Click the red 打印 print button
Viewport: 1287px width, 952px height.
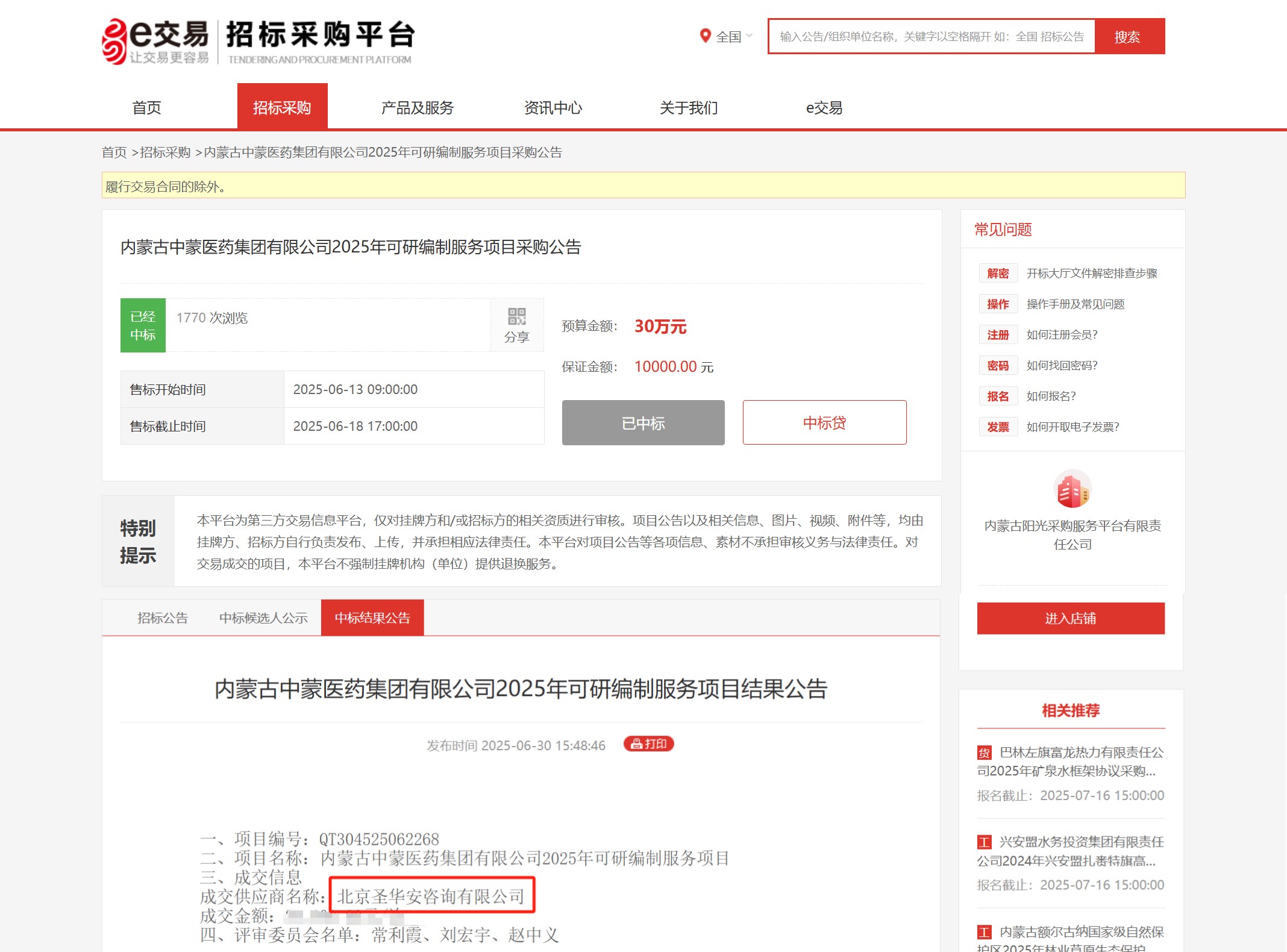(649, 744)
